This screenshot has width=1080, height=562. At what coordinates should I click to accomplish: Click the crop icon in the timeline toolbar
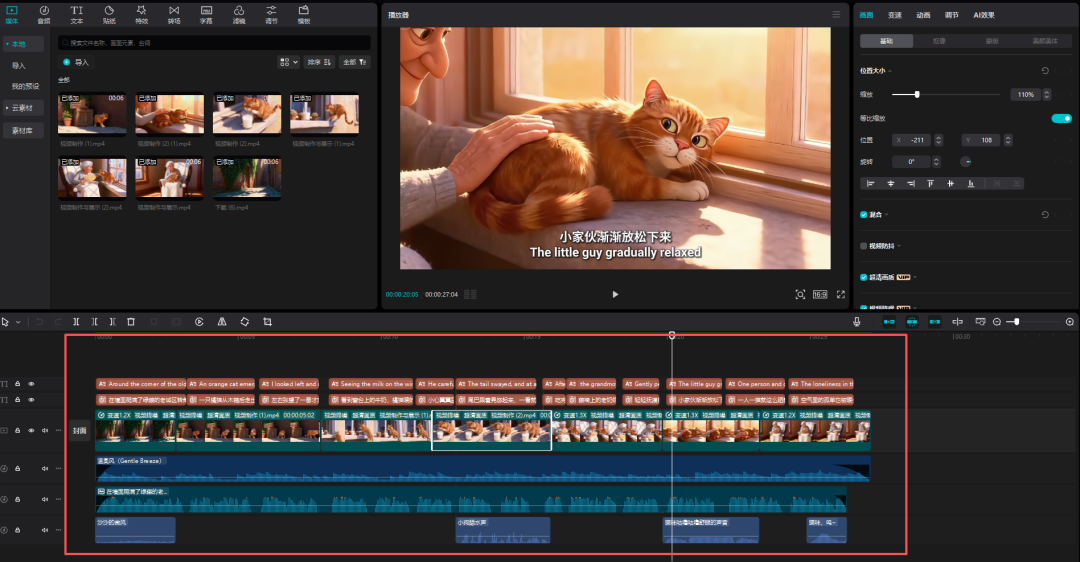click(x=267, y=322)
